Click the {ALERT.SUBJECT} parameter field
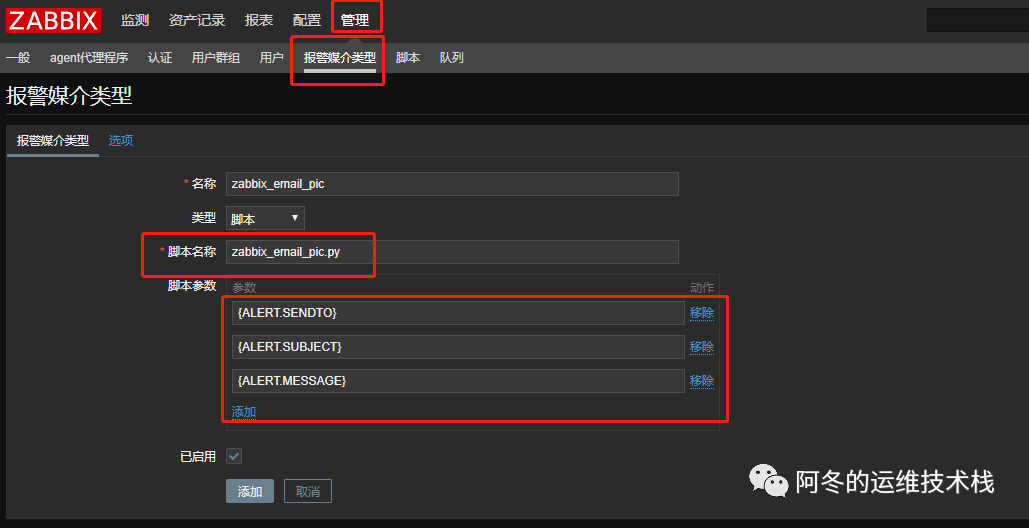The width and height of the screenshot is (1029, 528). tap(458, 347)
